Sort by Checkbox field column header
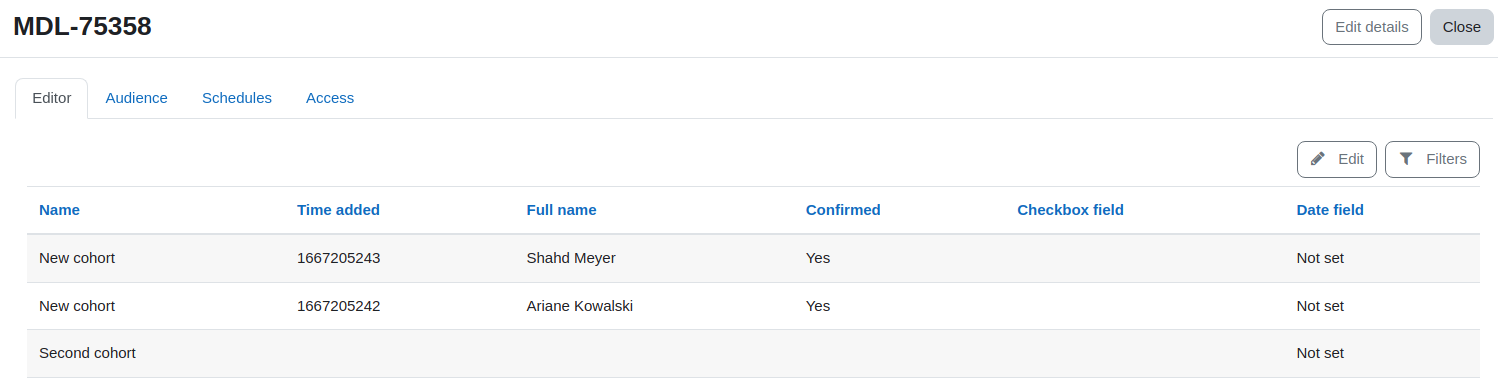1498x388 pixels. click(x=1070, y=210)
